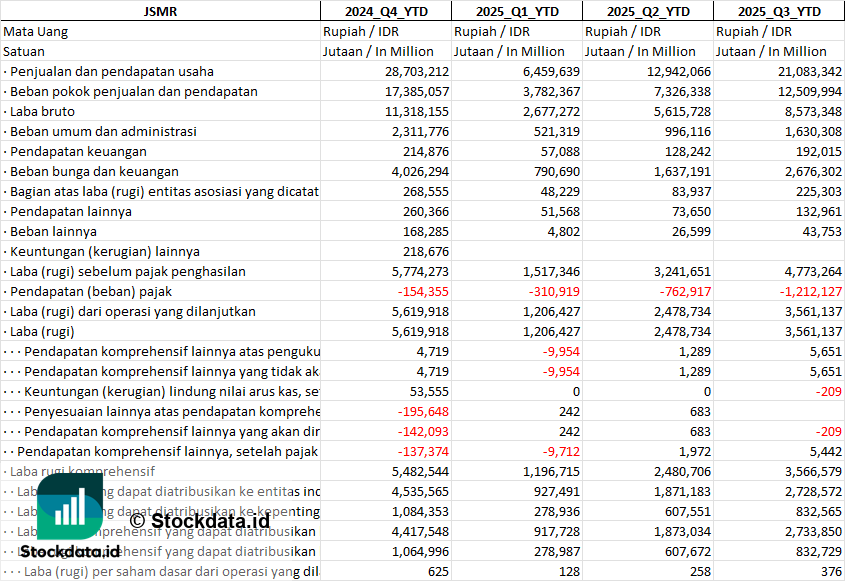Select Keuntungan (kerugian) lainnya label
The height and width of the screenshot is (581, 845).
point(105,251)
